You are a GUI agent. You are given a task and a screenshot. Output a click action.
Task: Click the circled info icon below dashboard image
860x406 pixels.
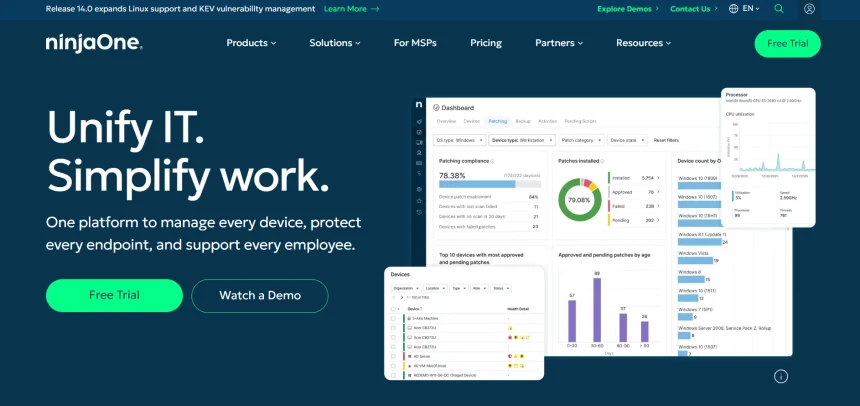(x=781, y=376)
